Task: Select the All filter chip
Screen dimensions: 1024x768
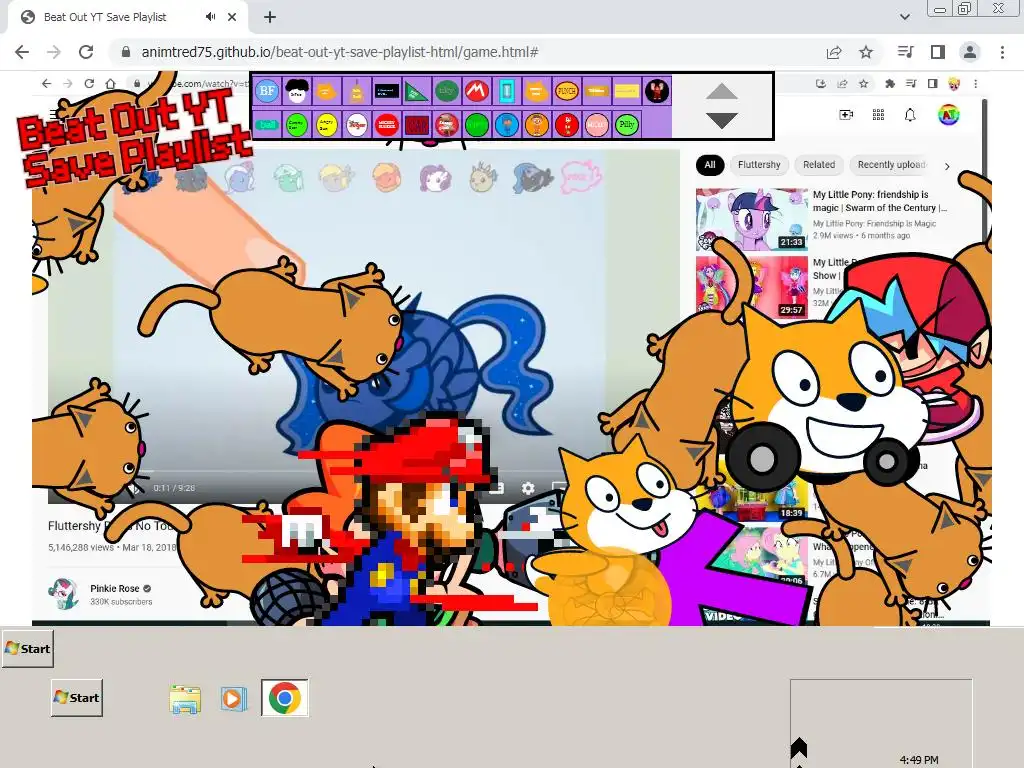Action: (710, 165)
